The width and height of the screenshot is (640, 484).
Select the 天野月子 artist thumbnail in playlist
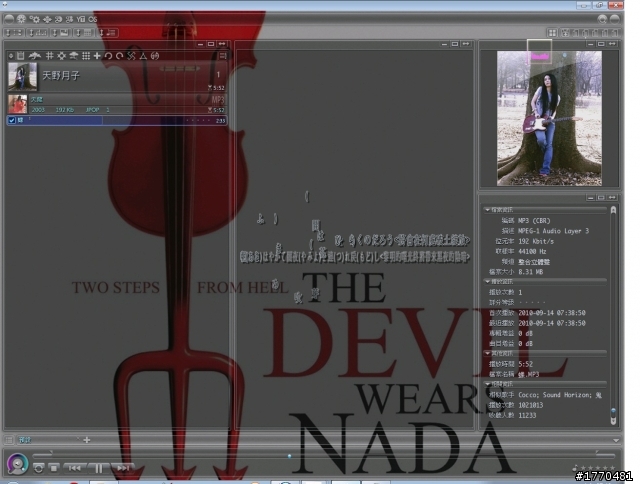pyautogui.click(x=22, y=76)
